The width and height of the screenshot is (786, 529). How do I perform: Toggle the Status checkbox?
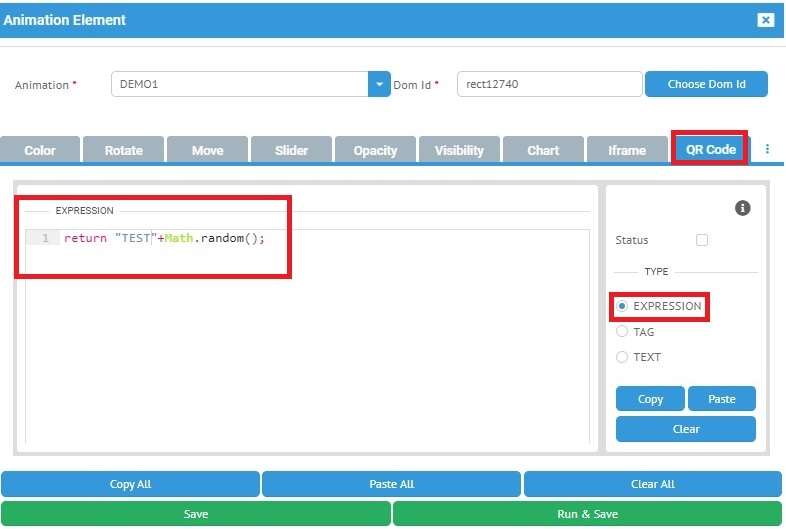coord(701,240)
